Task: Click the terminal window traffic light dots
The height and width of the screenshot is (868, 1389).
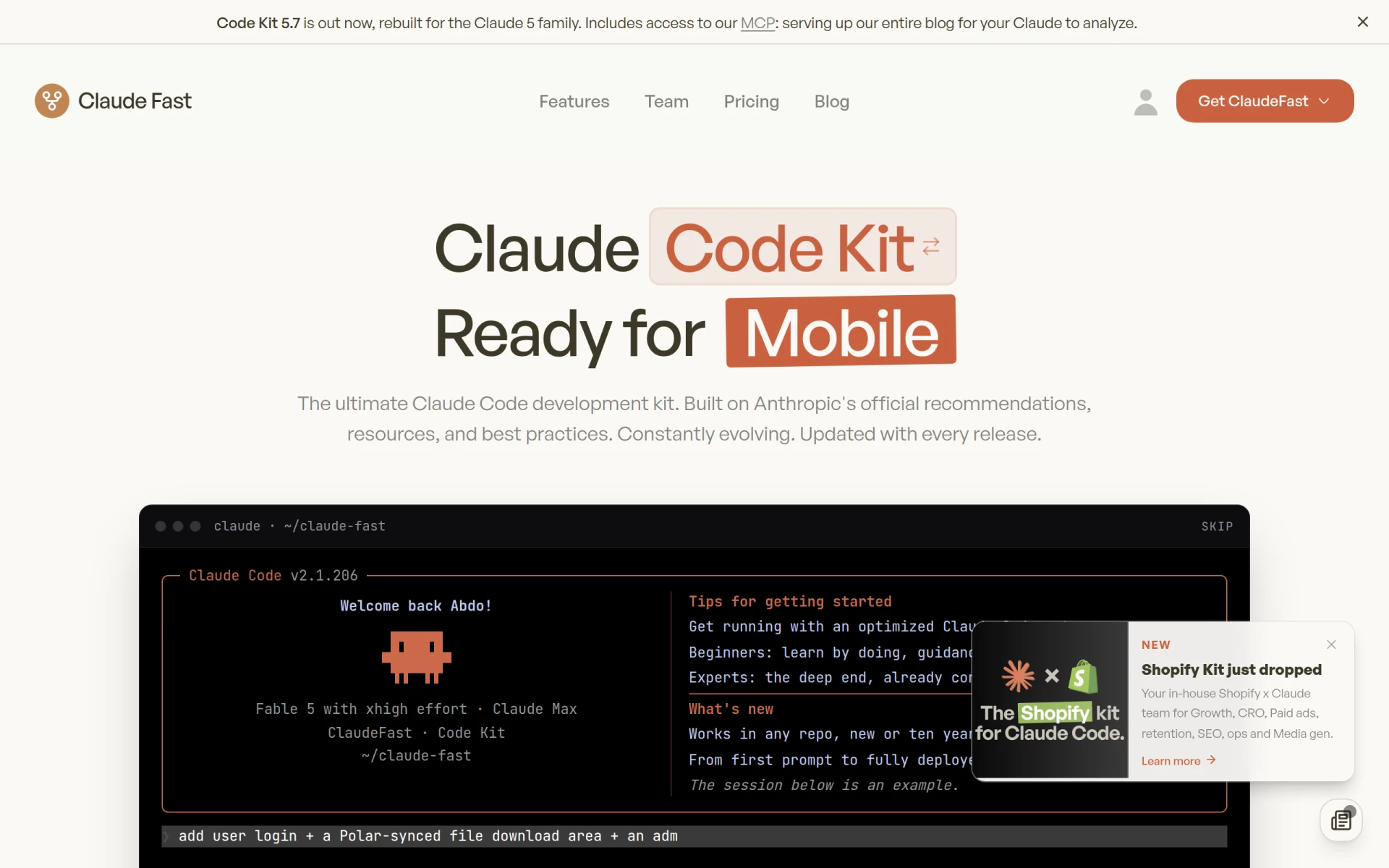Action: (x=178, y=527)
